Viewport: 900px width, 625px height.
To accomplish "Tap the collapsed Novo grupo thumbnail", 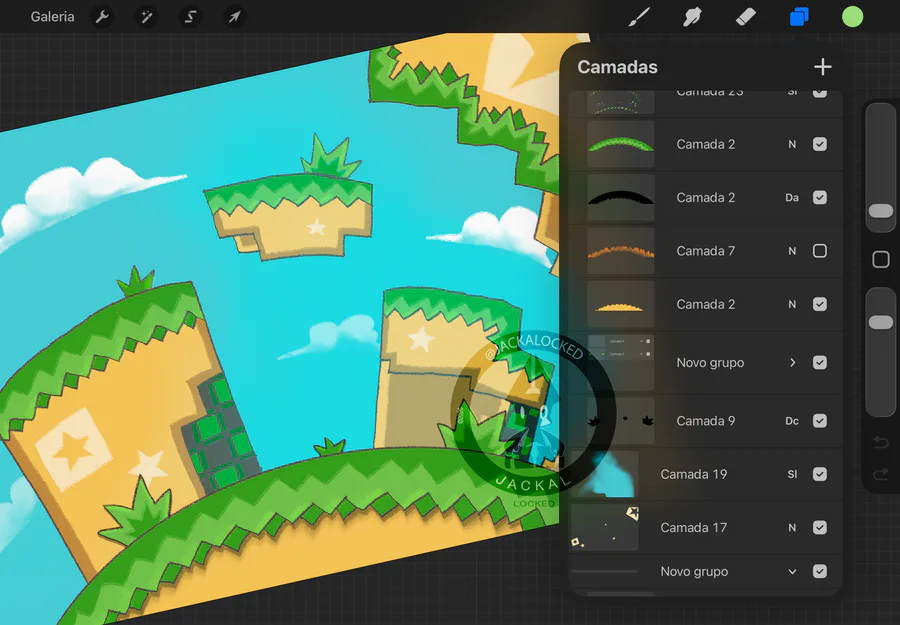I will coord(620,363).
